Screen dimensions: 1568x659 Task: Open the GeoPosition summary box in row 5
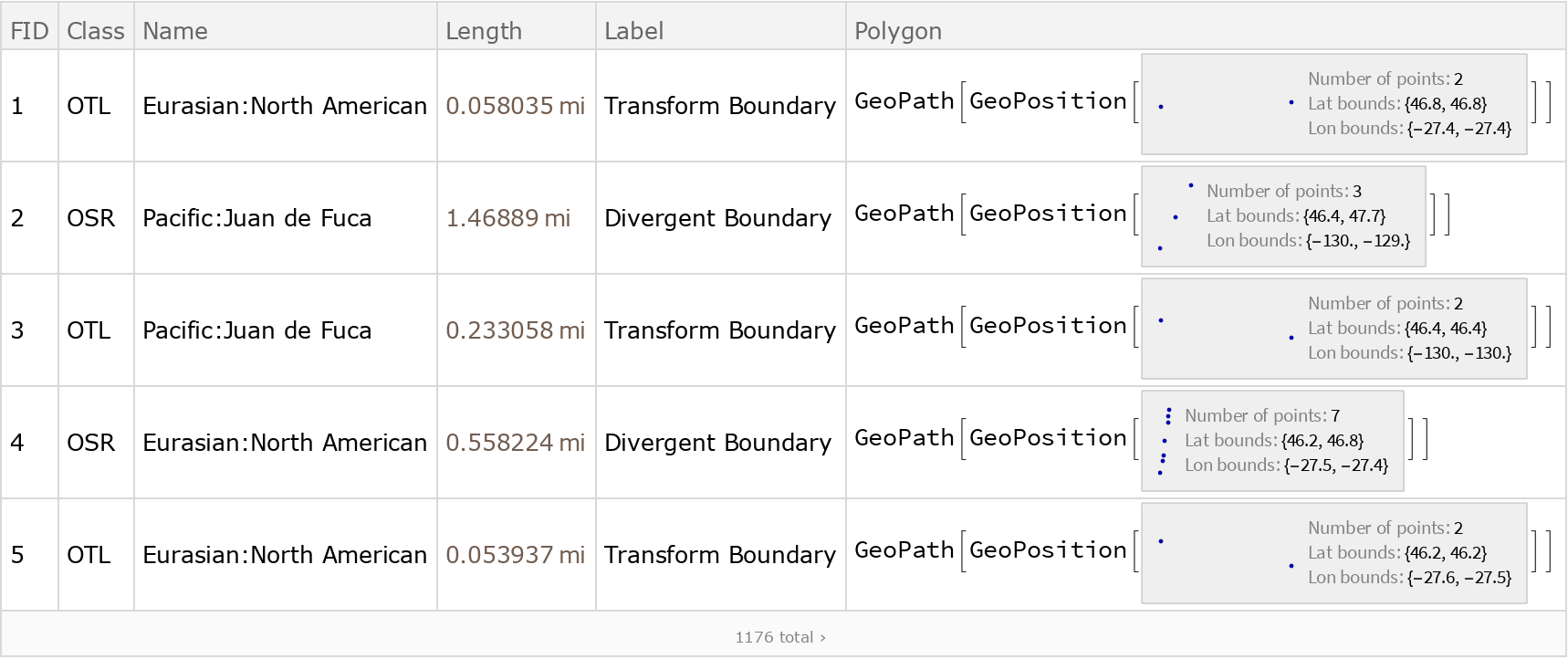[x=1333, y=553]
